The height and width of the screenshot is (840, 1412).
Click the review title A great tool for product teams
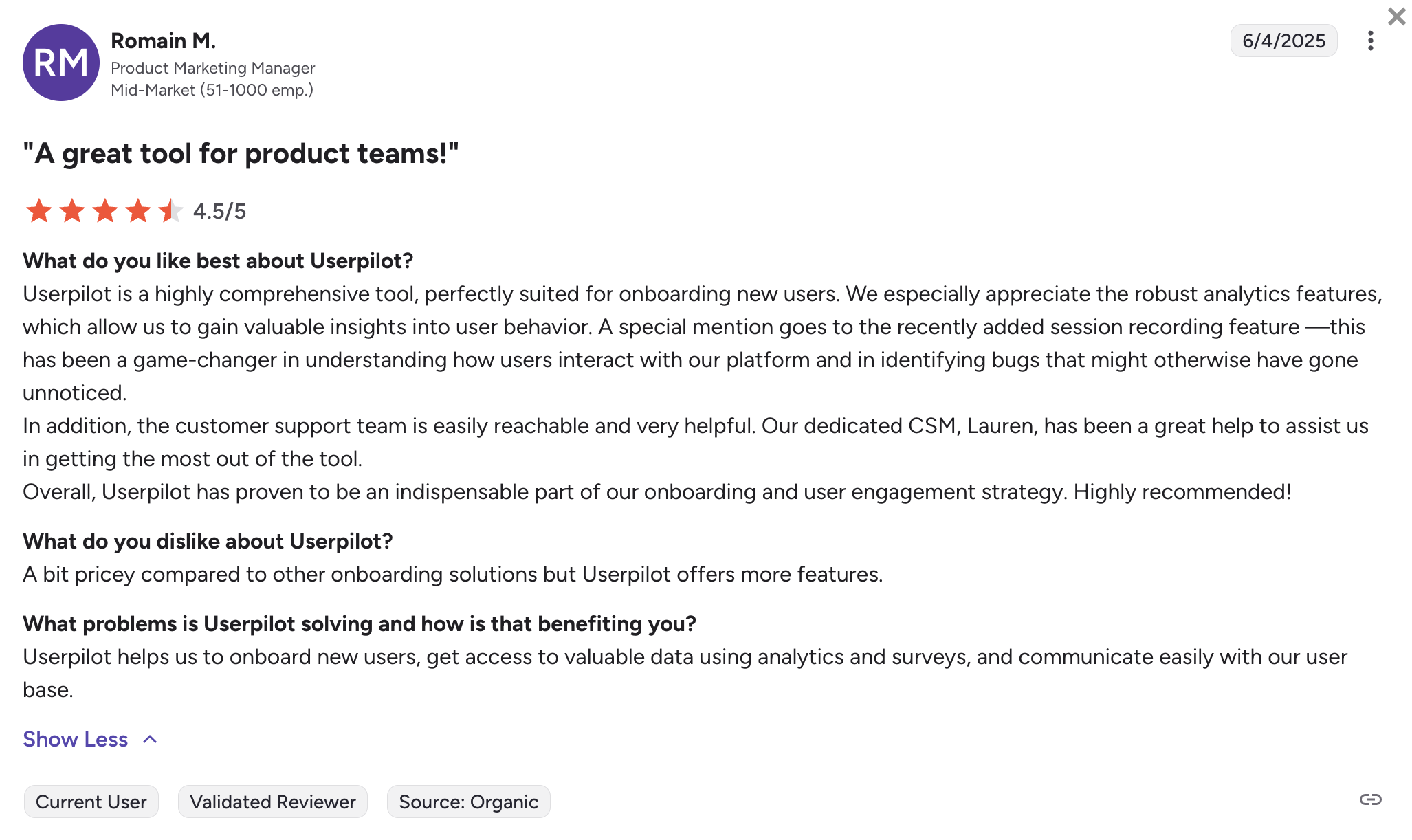pyautogui.click(x=241, y=153)
